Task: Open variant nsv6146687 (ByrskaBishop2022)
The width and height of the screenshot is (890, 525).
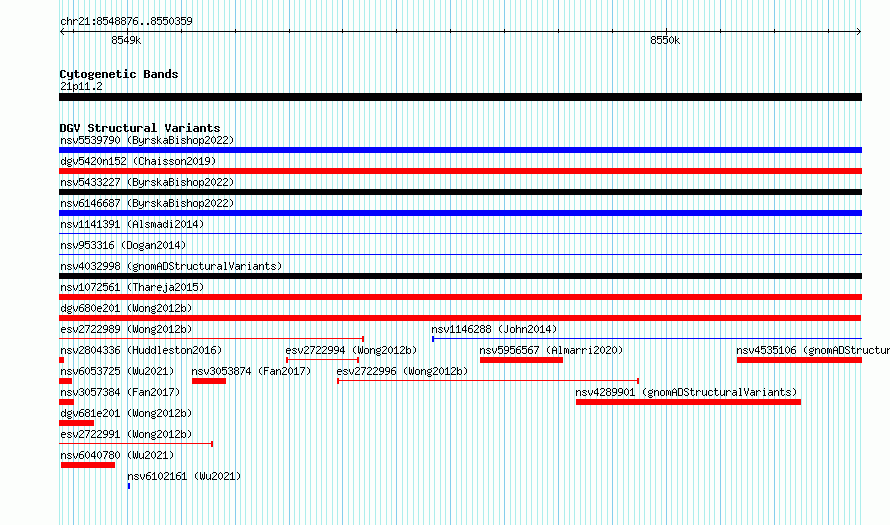Action: 147,203
